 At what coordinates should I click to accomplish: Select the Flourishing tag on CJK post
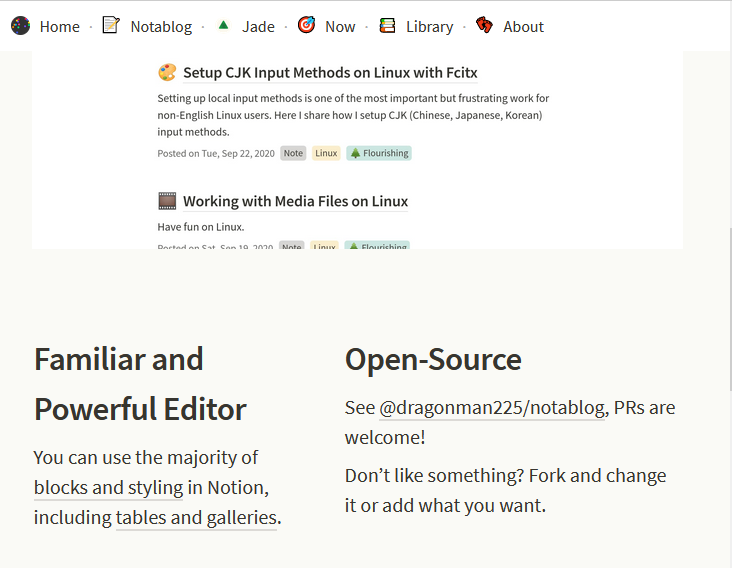[x=379, y=153]
